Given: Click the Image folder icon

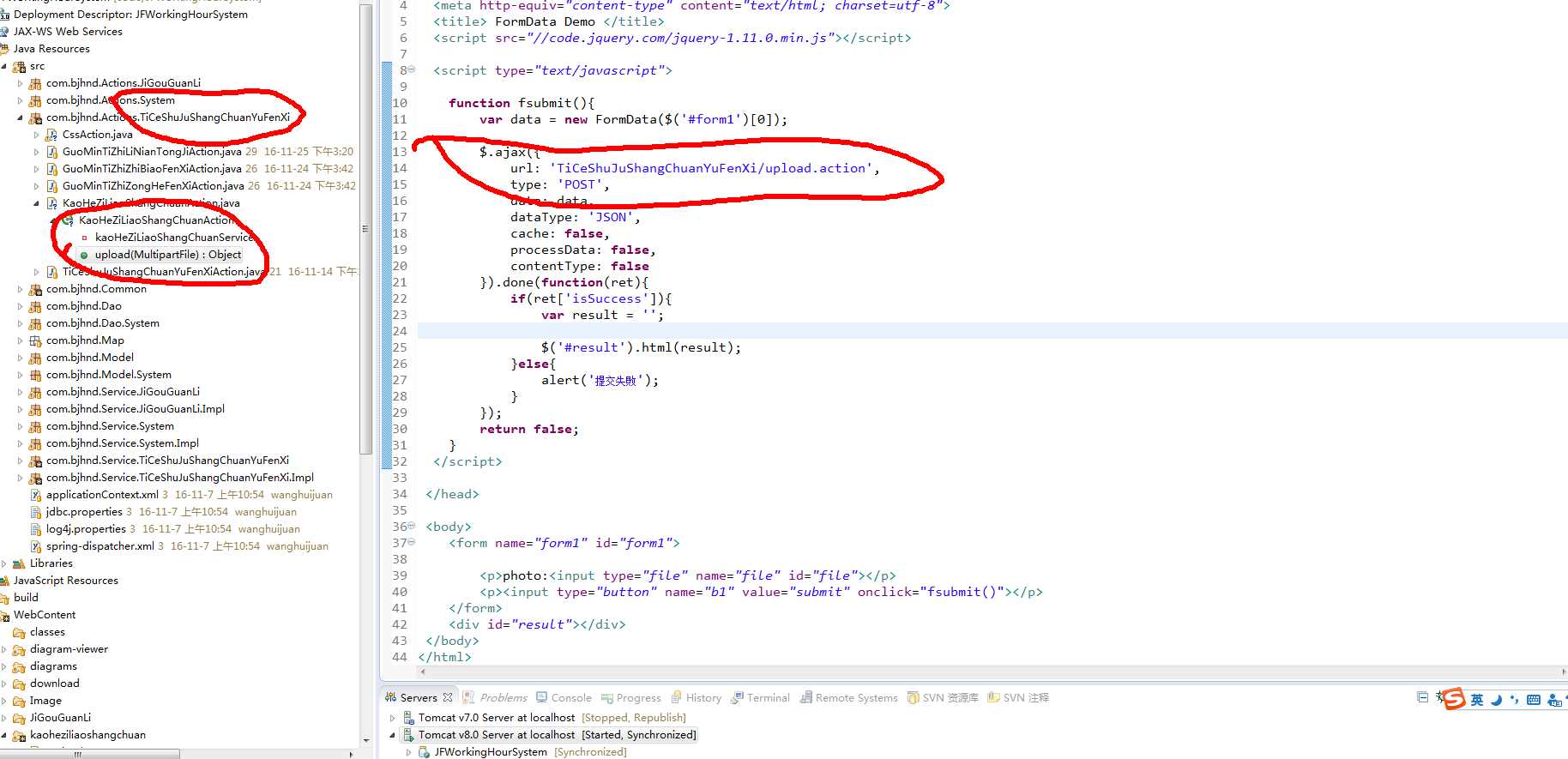Looking at the screenshot, I should tap(19, 701).
